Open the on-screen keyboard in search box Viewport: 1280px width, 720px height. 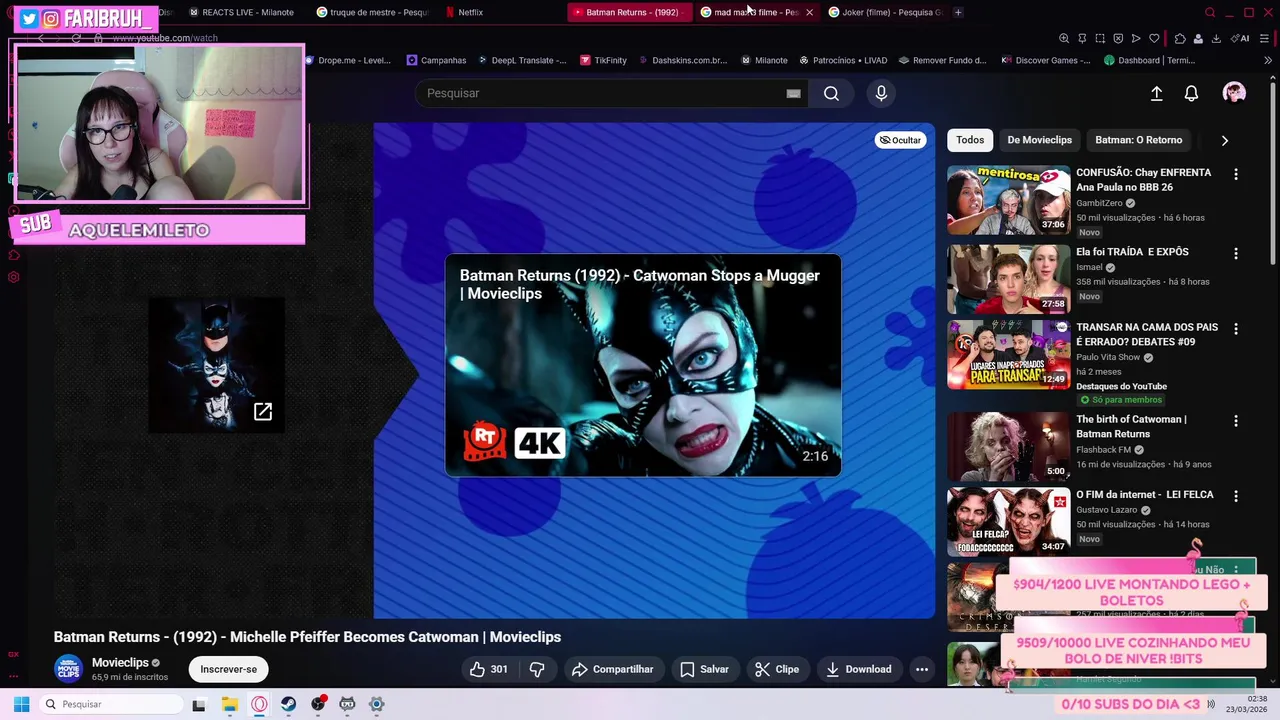click(793, 93)
